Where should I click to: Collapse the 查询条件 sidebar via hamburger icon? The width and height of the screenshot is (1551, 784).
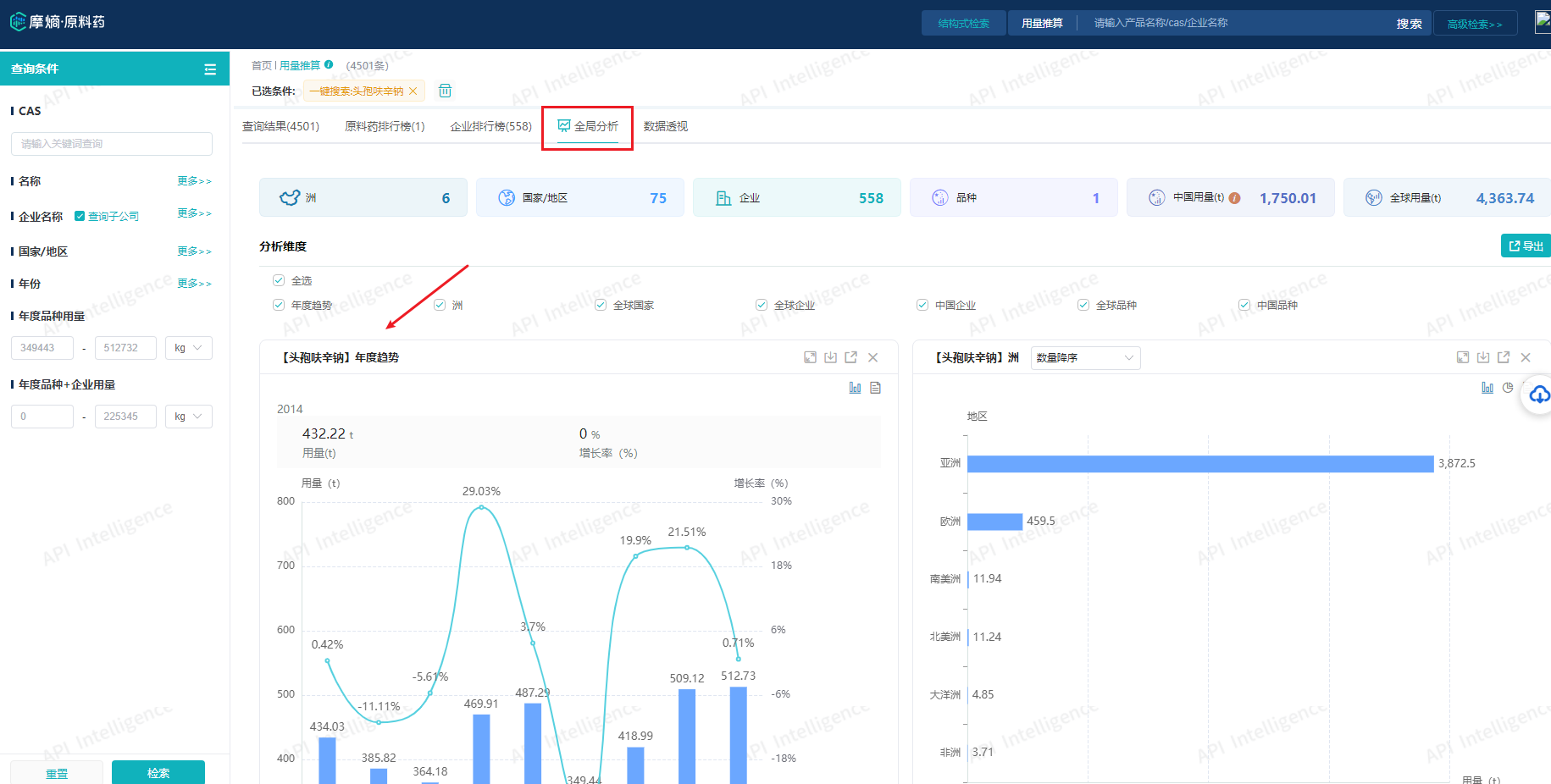[x=210, y=69]
